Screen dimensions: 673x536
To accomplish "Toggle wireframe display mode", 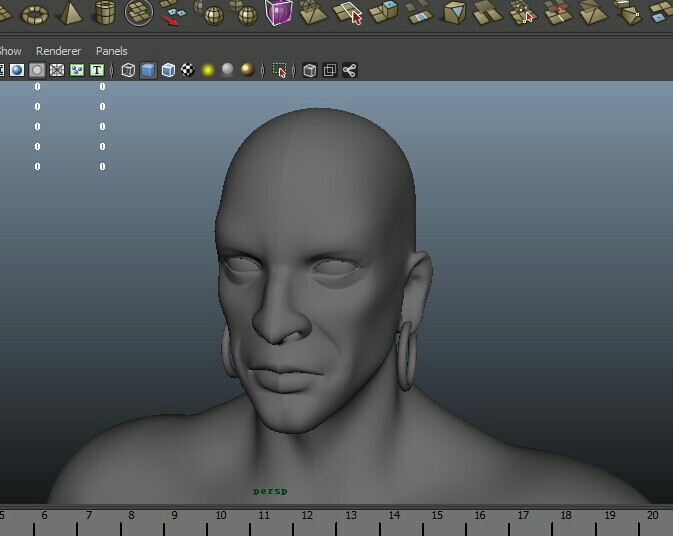I will click(128, 70).
